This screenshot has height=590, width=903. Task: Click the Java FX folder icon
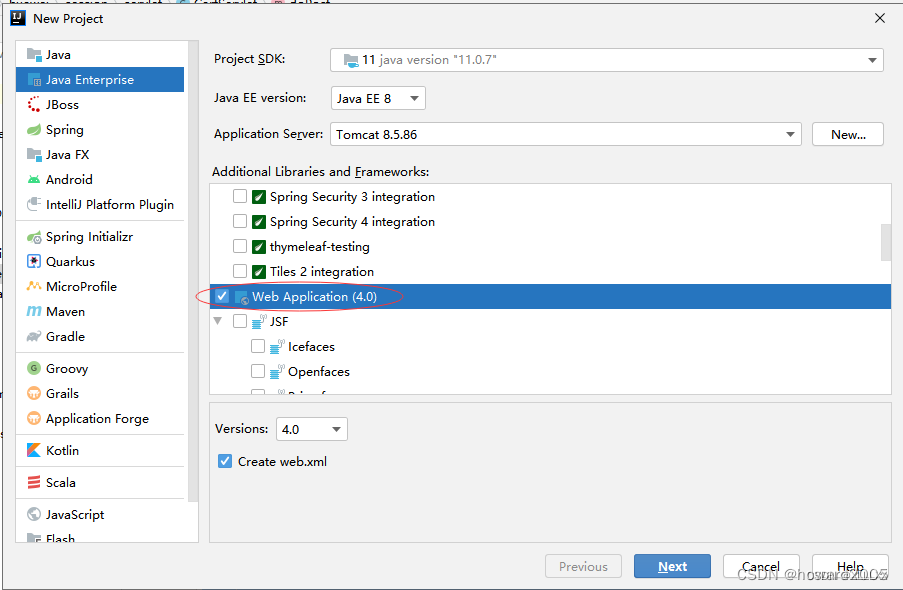point(34,155)
